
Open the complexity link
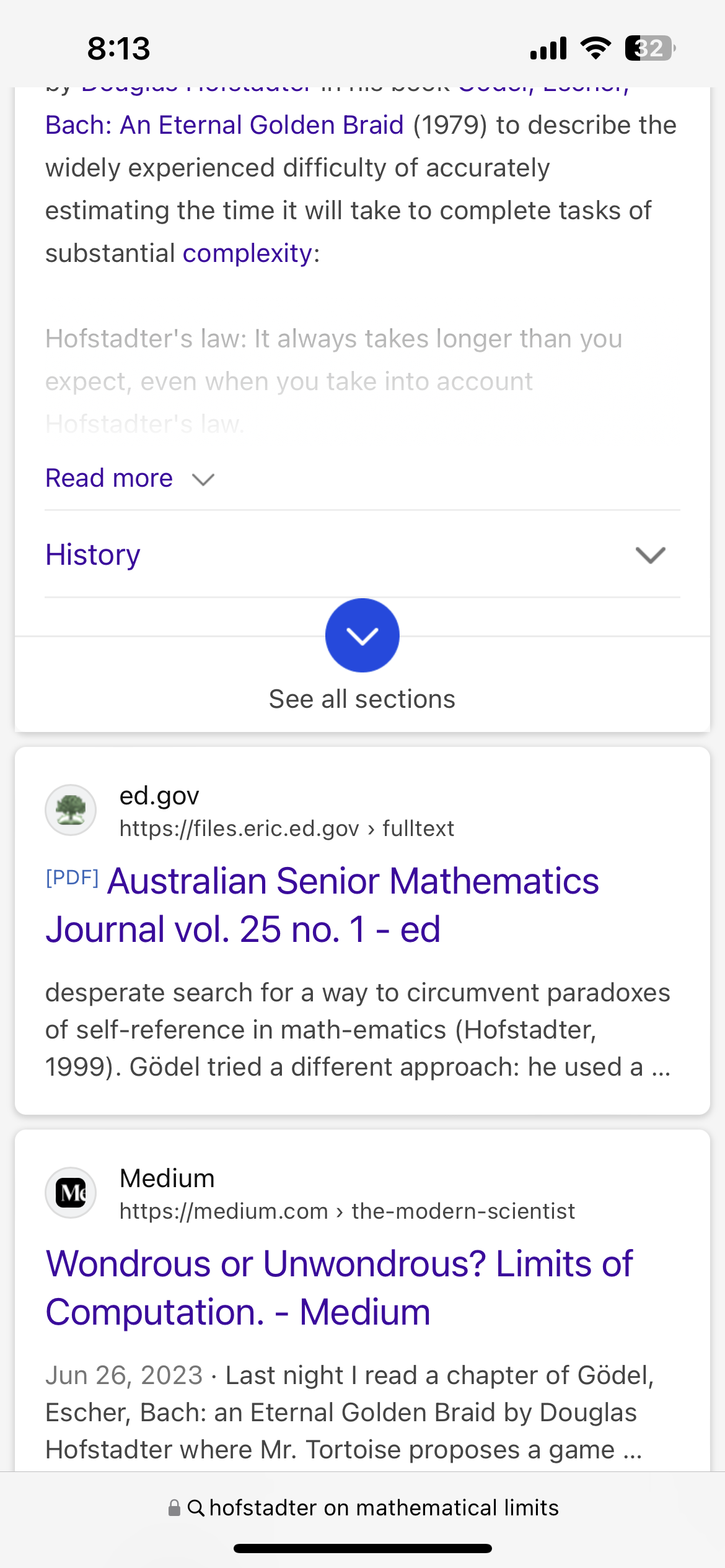coord(247,253)
